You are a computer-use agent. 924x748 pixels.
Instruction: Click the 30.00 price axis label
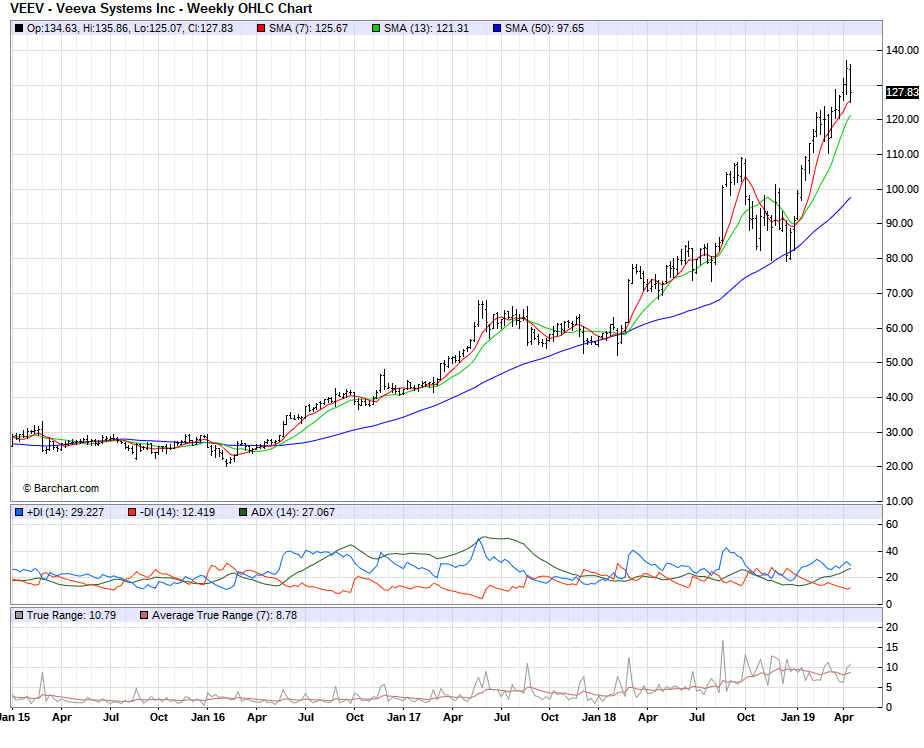899,432
